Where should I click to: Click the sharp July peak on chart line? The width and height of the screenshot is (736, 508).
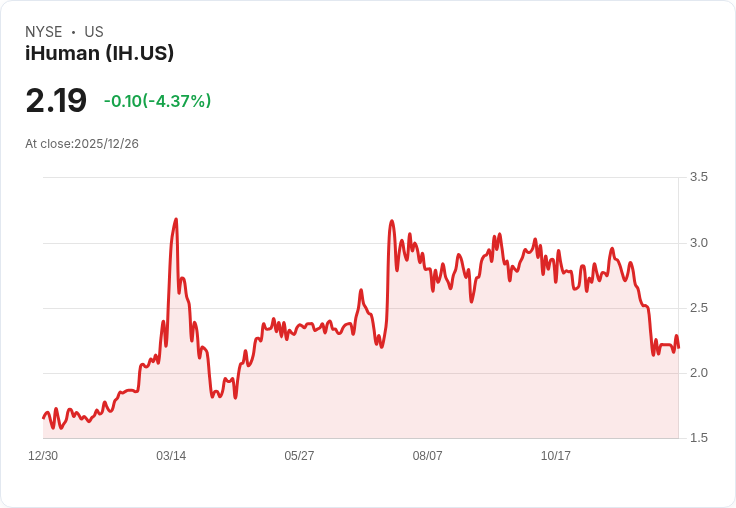click(x=392, y=221)
